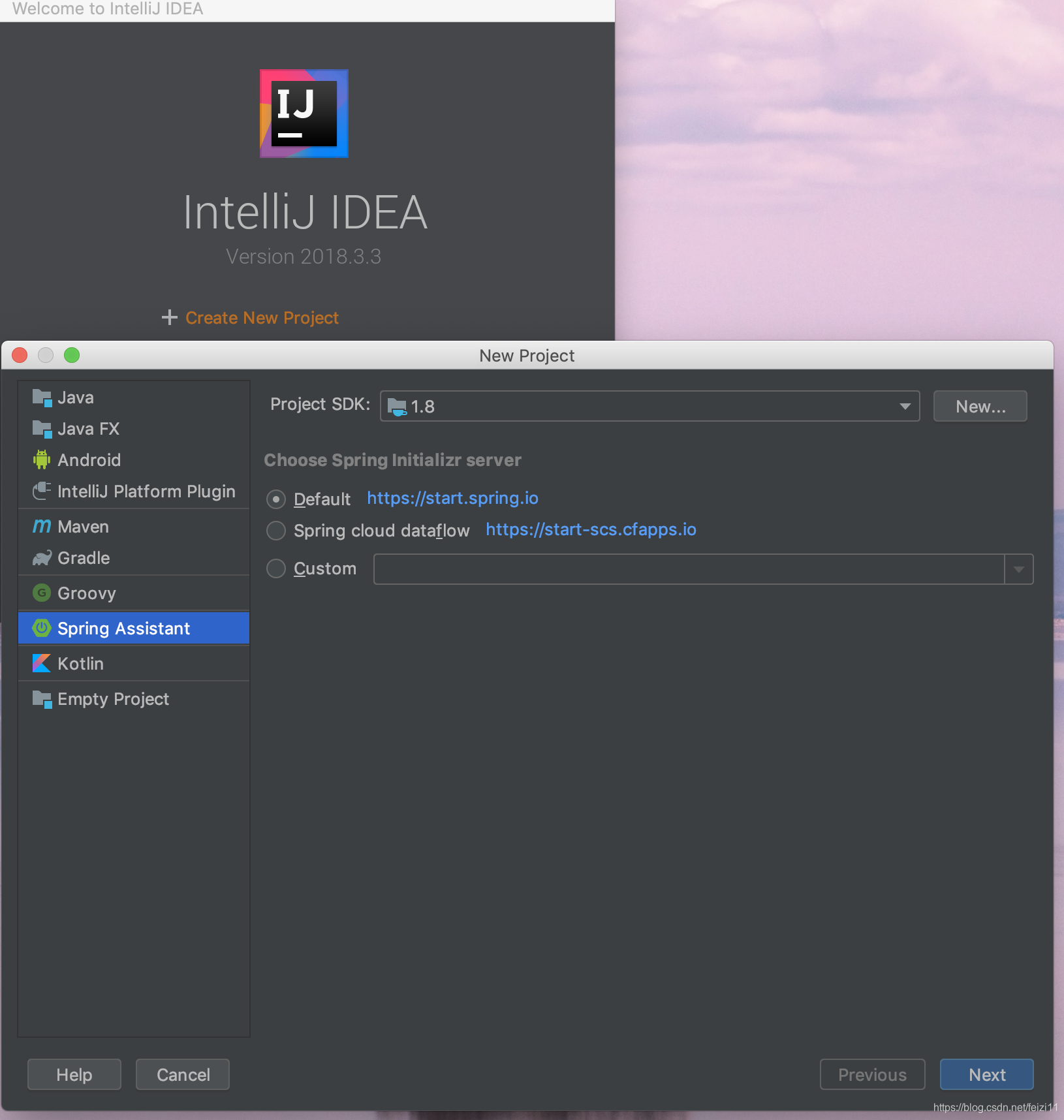Open the Project SDK dropdown
This screenshot has height=1120, width=1064.
(x=649, y=406)
